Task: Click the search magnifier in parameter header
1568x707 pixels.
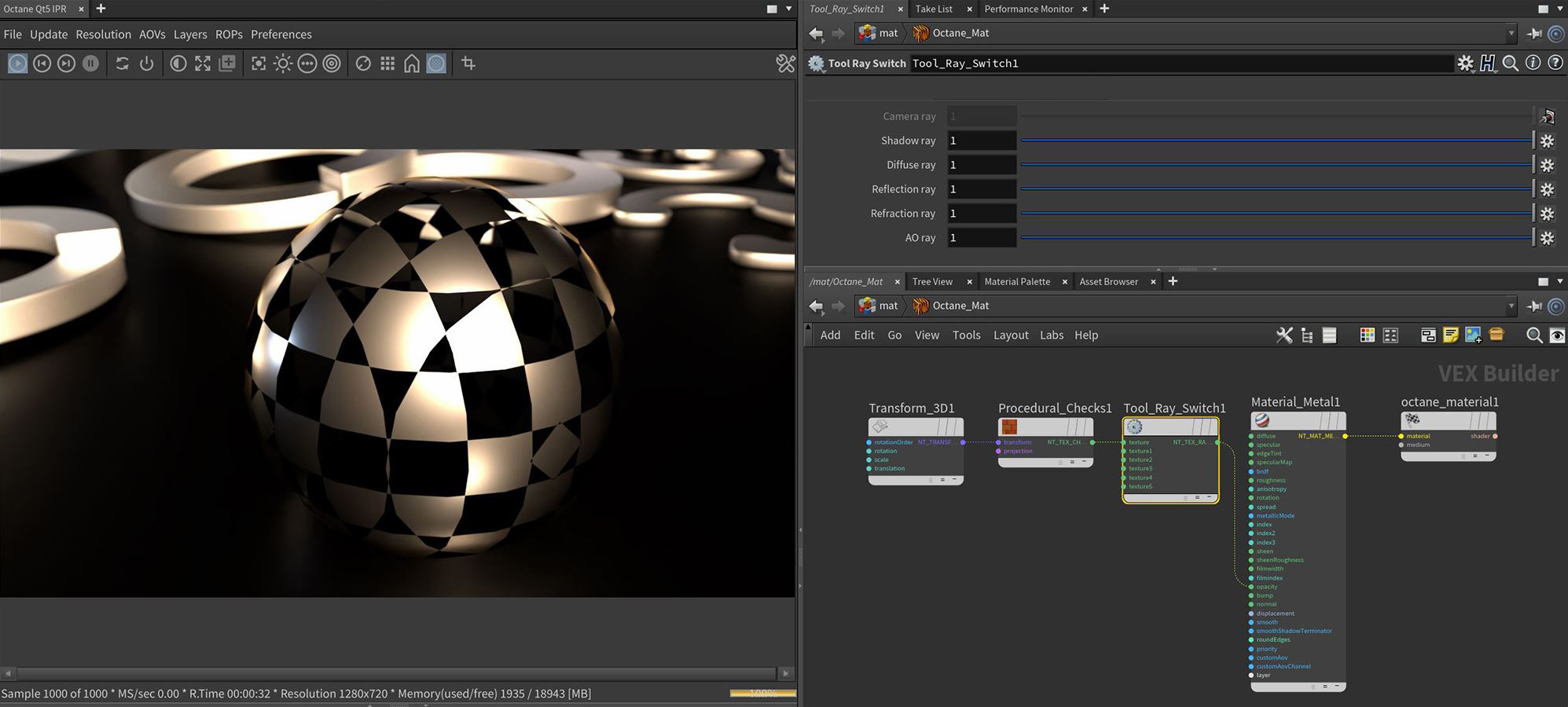Action: (1510, 64)
